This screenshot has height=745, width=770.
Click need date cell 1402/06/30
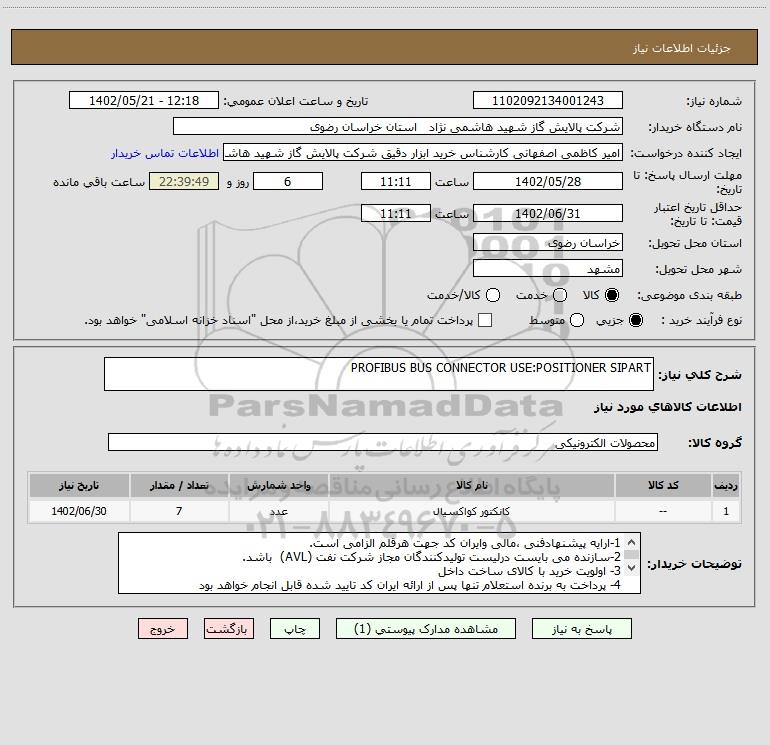tap(79, 511)
